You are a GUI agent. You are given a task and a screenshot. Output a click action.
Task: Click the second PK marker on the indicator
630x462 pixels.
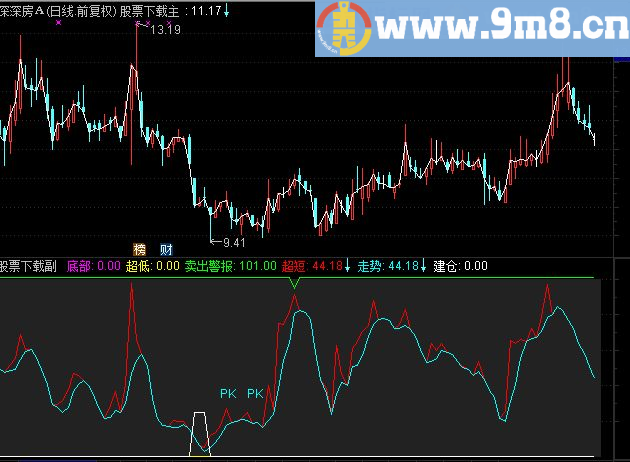(x=255, y=393)
